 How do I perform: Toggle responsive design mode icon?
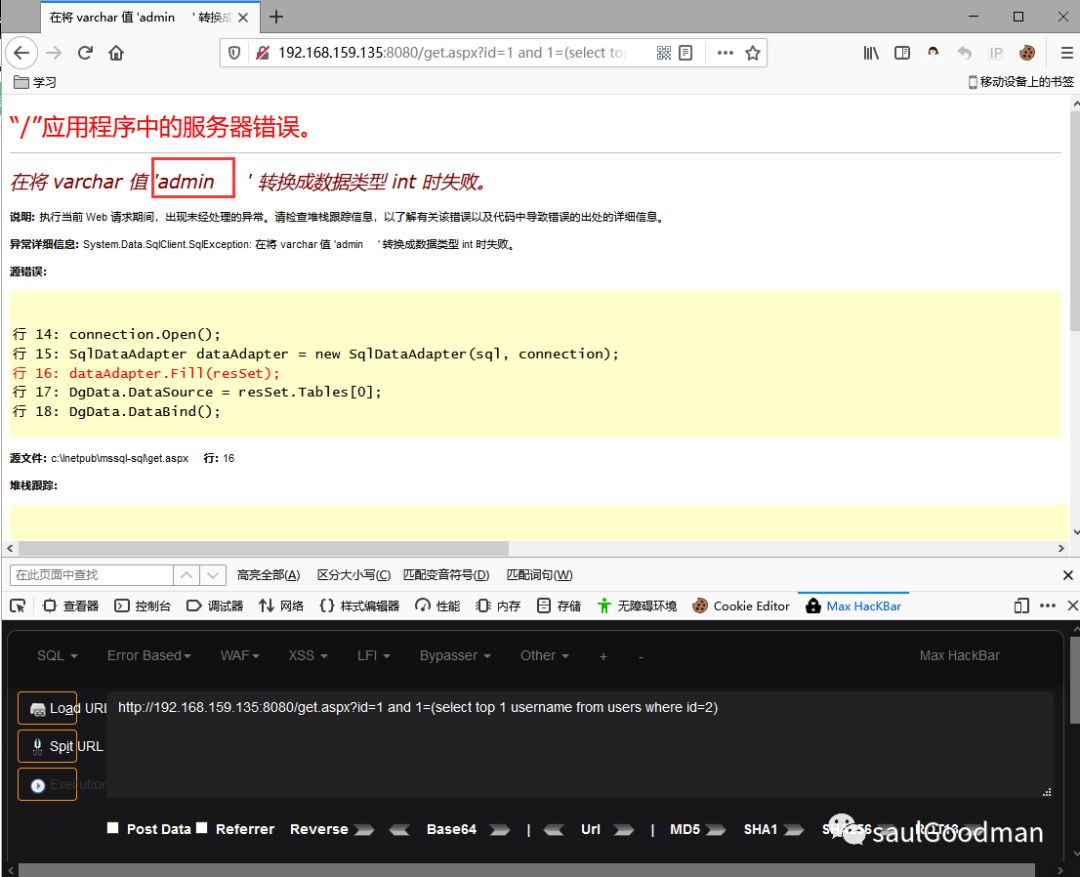[1021, 606]
